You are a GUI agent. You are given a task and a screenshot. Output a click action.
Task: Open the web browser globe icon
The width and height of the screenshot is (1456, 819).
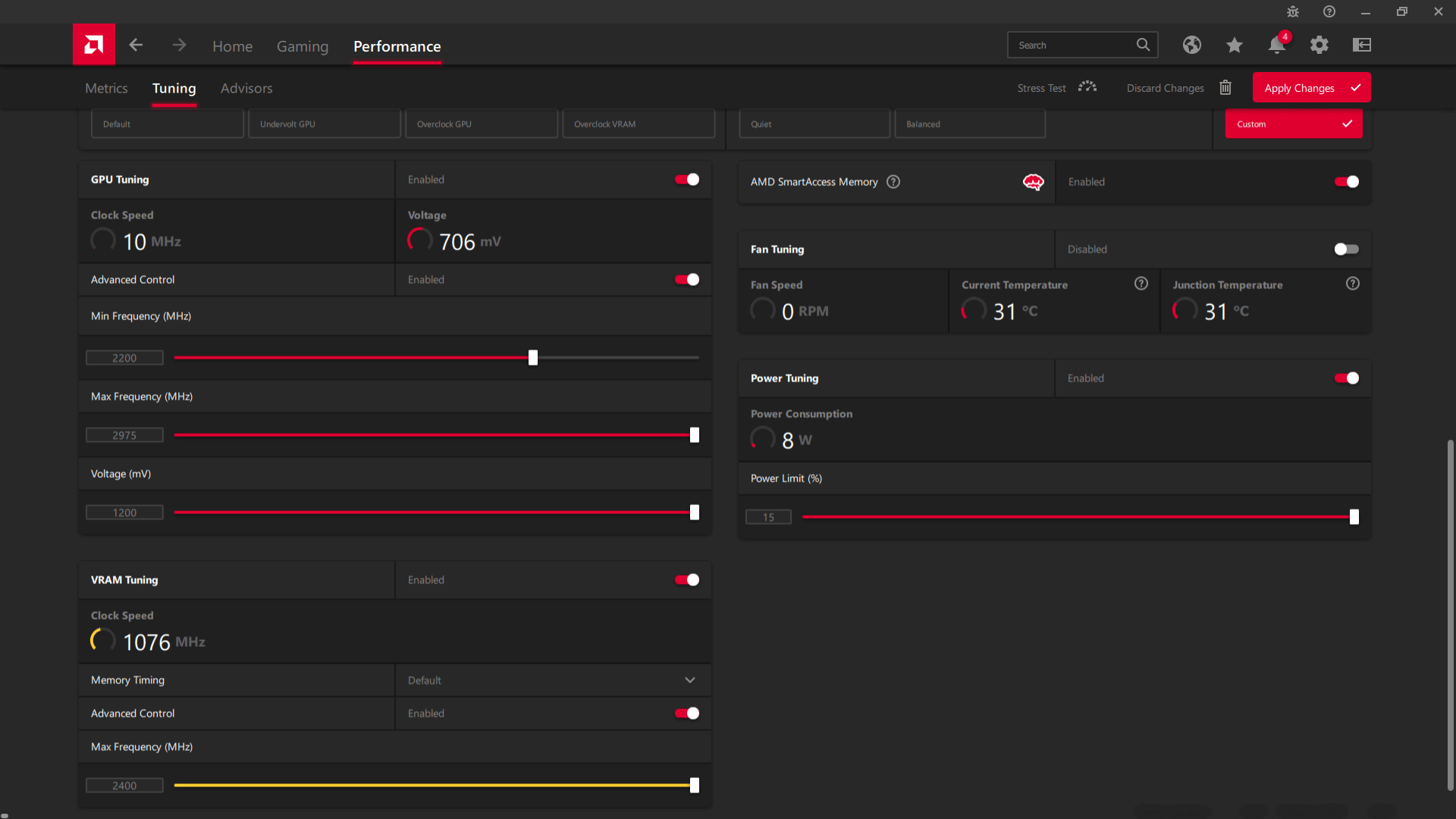(1192, 45)
